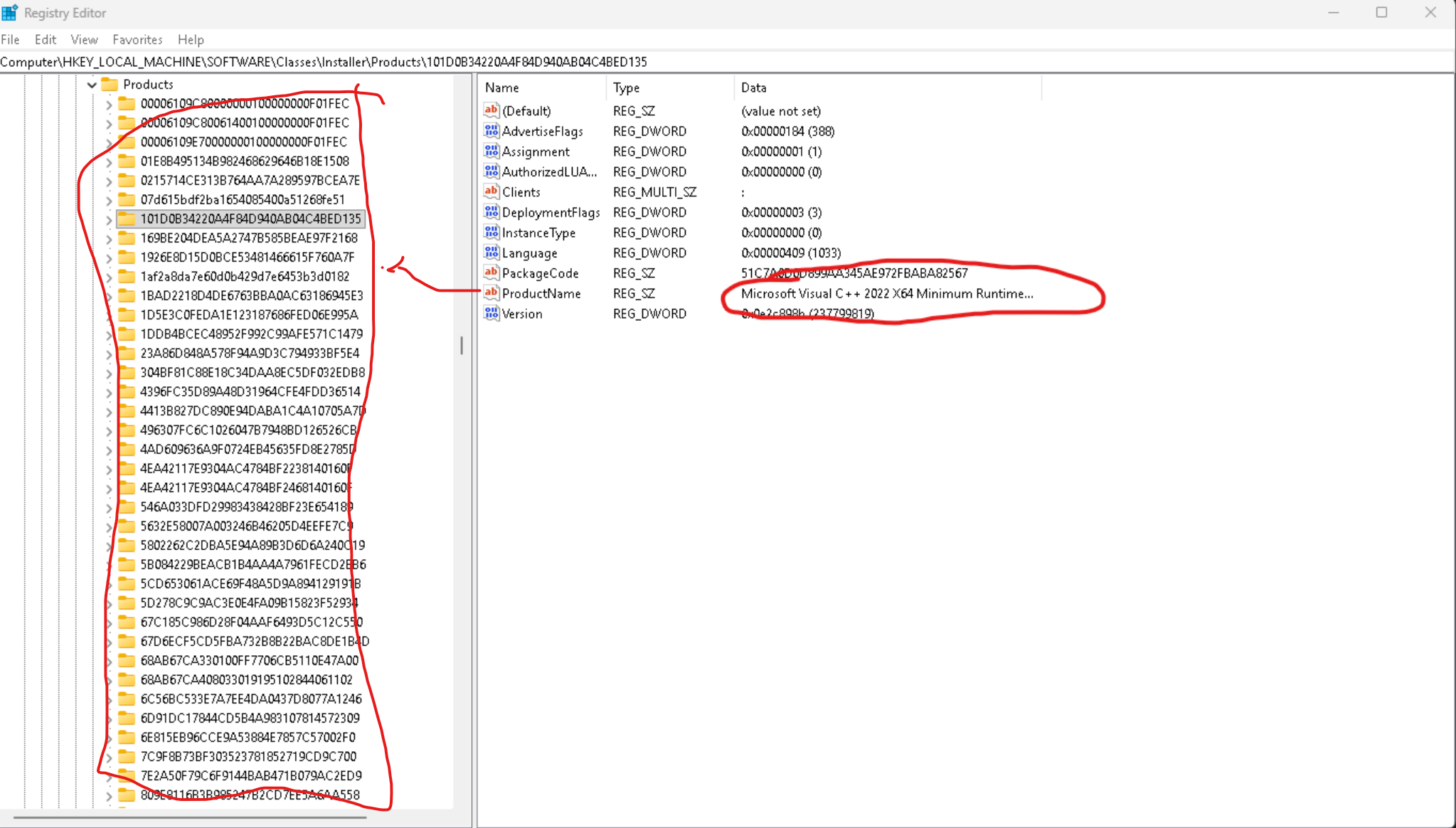Image resolution: width=1456 pixels, height=828 pixels.
Task: Expand key 1BAD2218D4DE6763BBA0AC63186945E3
Action: (x=108, y=295)
